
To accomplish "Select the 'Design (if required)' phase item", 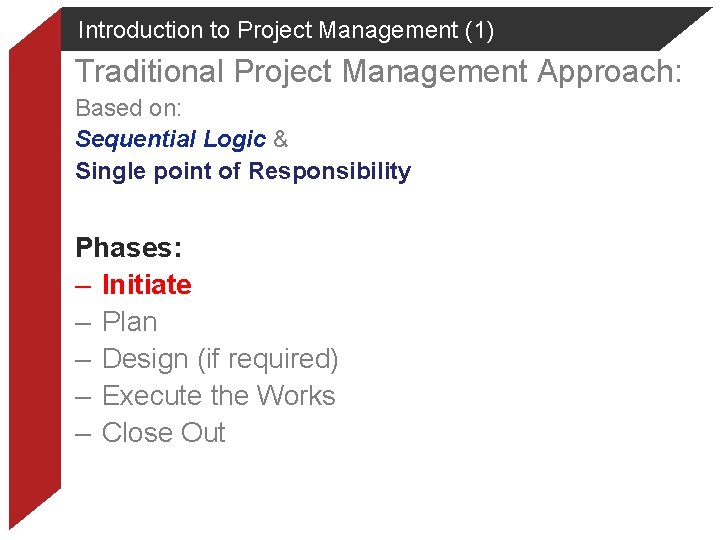I will [220, 359].
